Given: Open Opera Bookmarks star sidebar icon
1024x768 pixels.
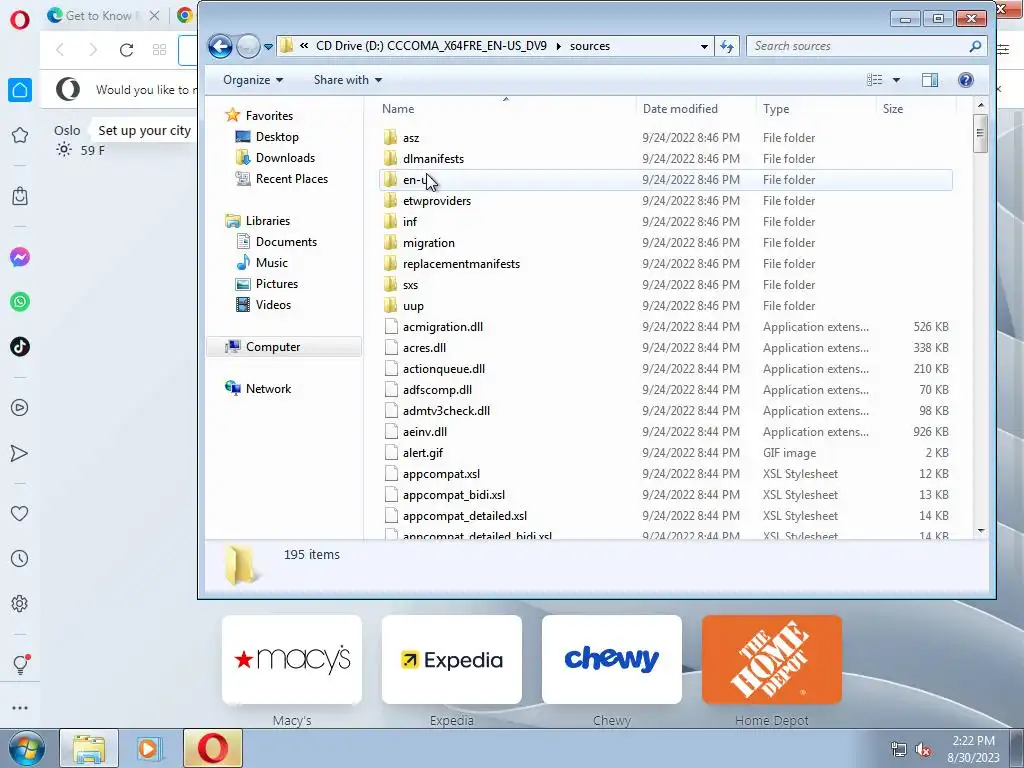Looking at the screenshot, I should pos(20,135).
